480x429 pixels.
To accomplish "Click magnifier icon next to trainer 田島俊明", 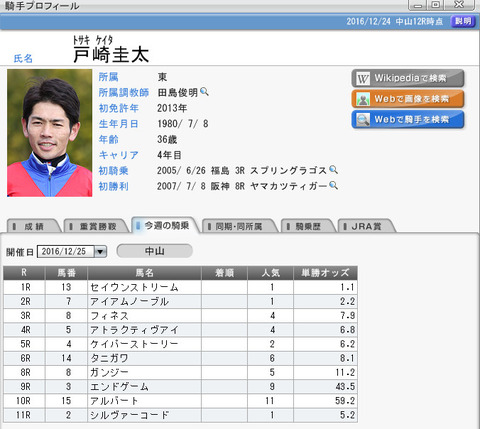I will tap(204, 92).
